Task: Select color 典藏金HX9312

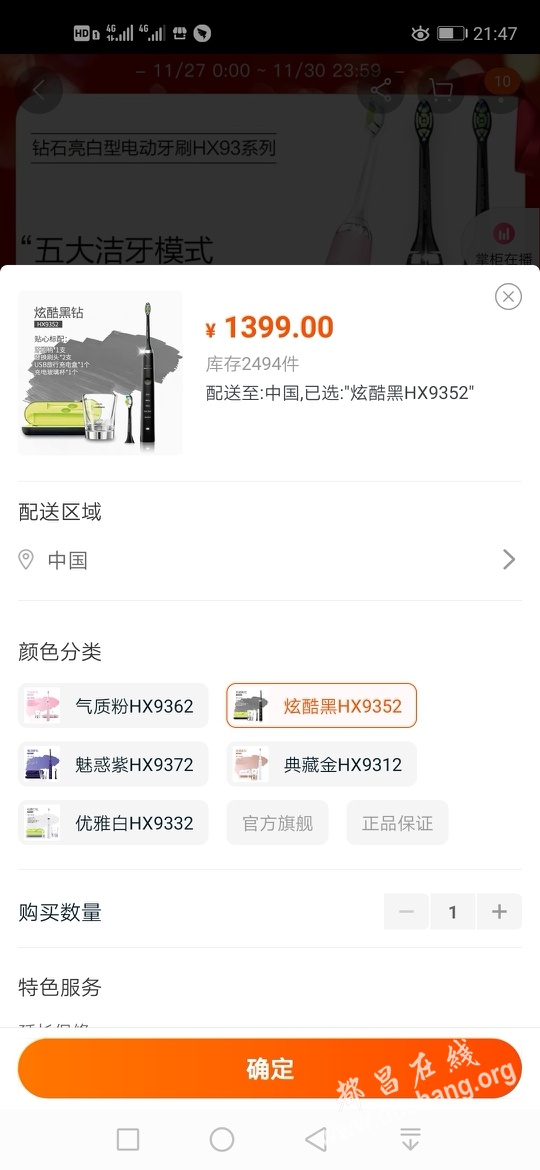Action: coord(321,764)
